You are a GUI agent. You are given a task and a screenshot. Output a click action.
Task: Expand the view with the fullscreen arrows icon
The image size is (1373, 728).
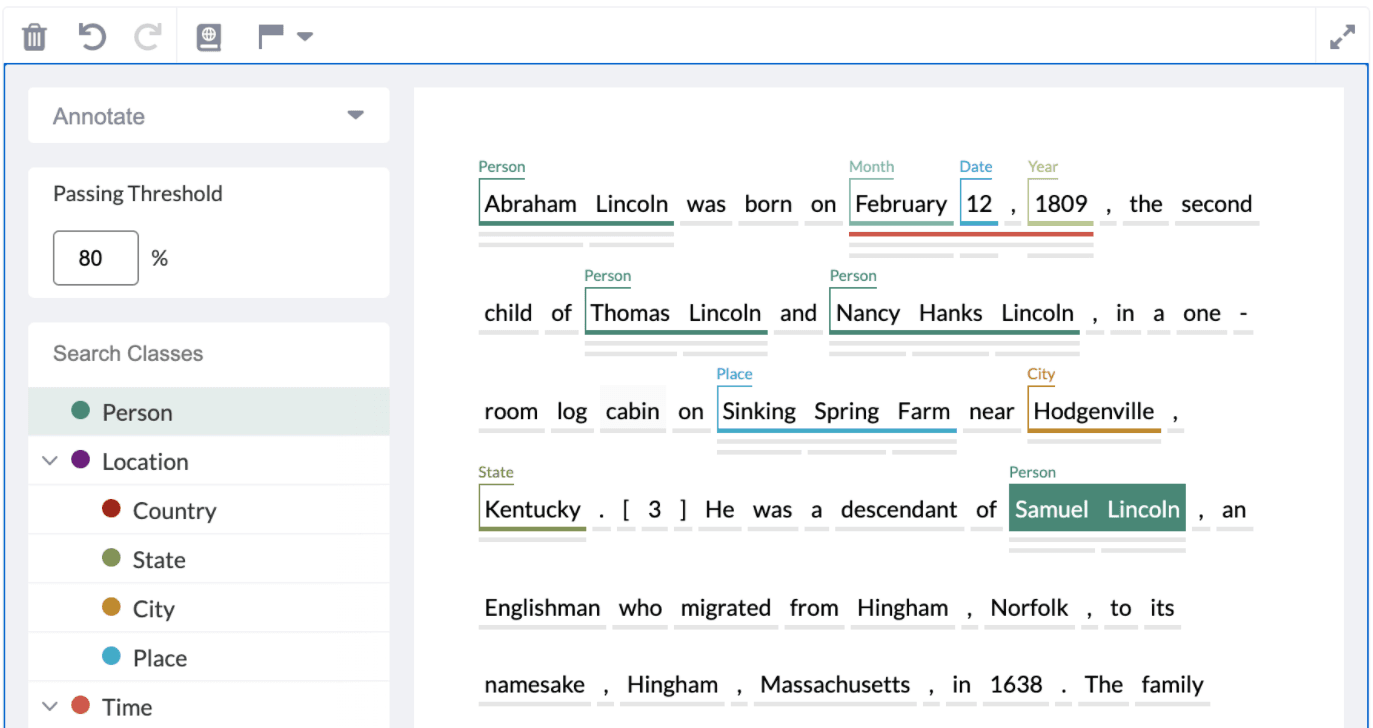pos(1342,36)
